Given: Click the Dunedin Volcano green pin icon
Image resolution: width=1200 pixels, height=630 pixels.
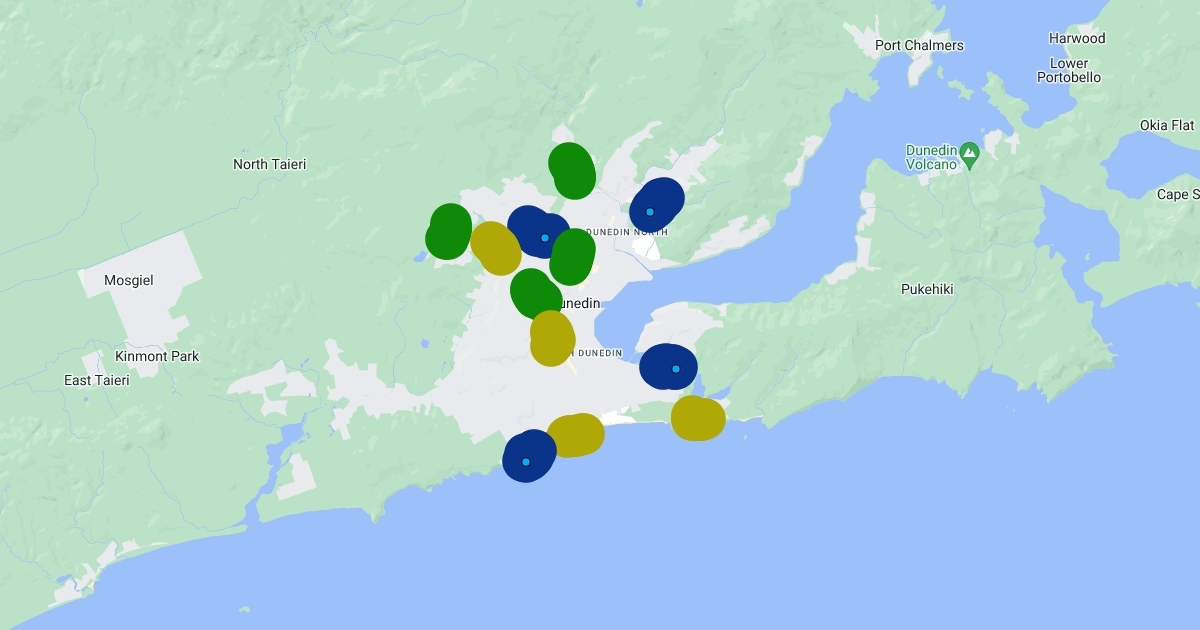Looking at the screenshot, I should [x=968, y=154].
